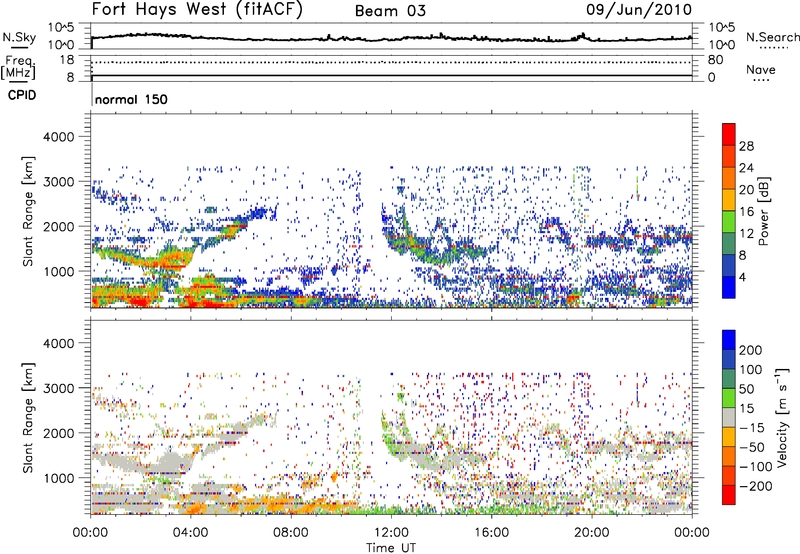Click the '80' tick on the Nave axis
Screen dimensions: 800x554
[x=716, y=60]
